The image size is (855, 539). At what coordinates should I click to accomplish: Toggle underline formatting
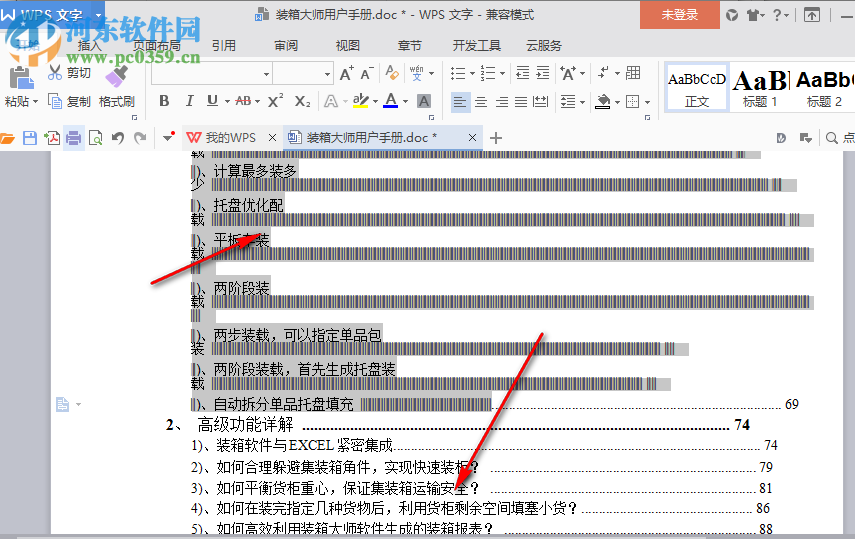pos(212,101)
